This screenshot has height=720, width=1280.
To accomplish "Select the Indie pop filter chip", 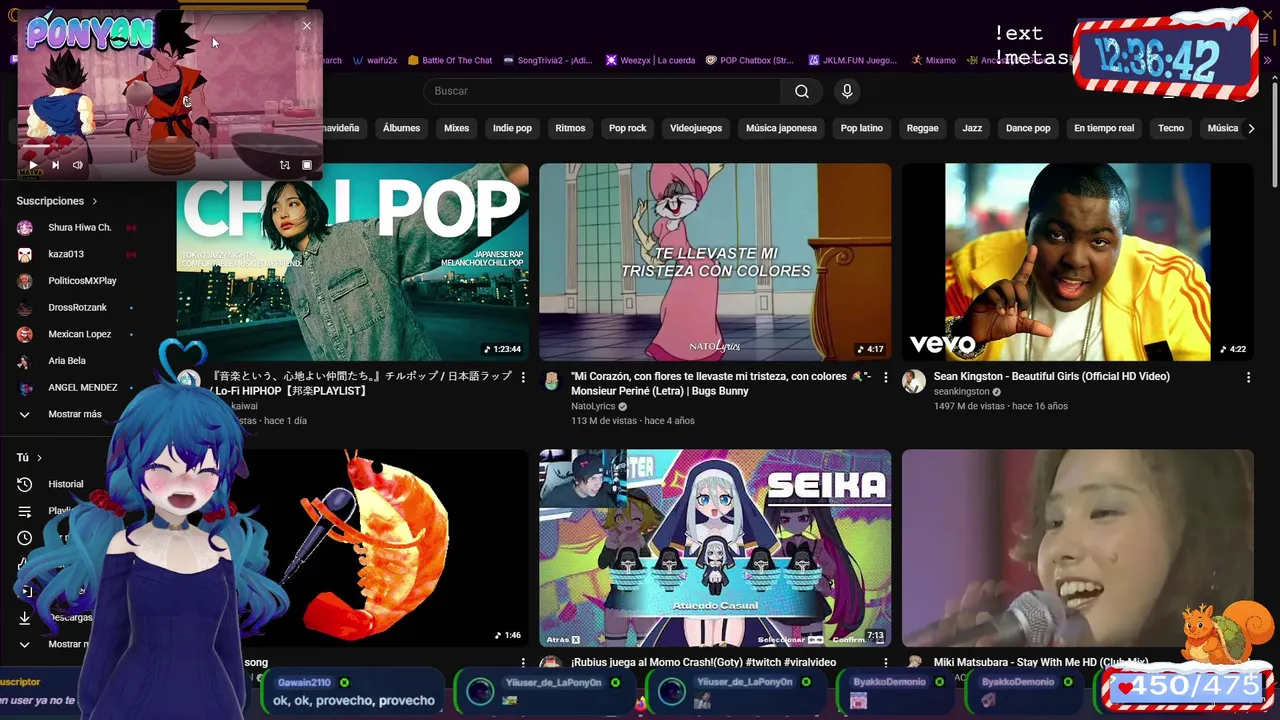I will pos(512,128).
